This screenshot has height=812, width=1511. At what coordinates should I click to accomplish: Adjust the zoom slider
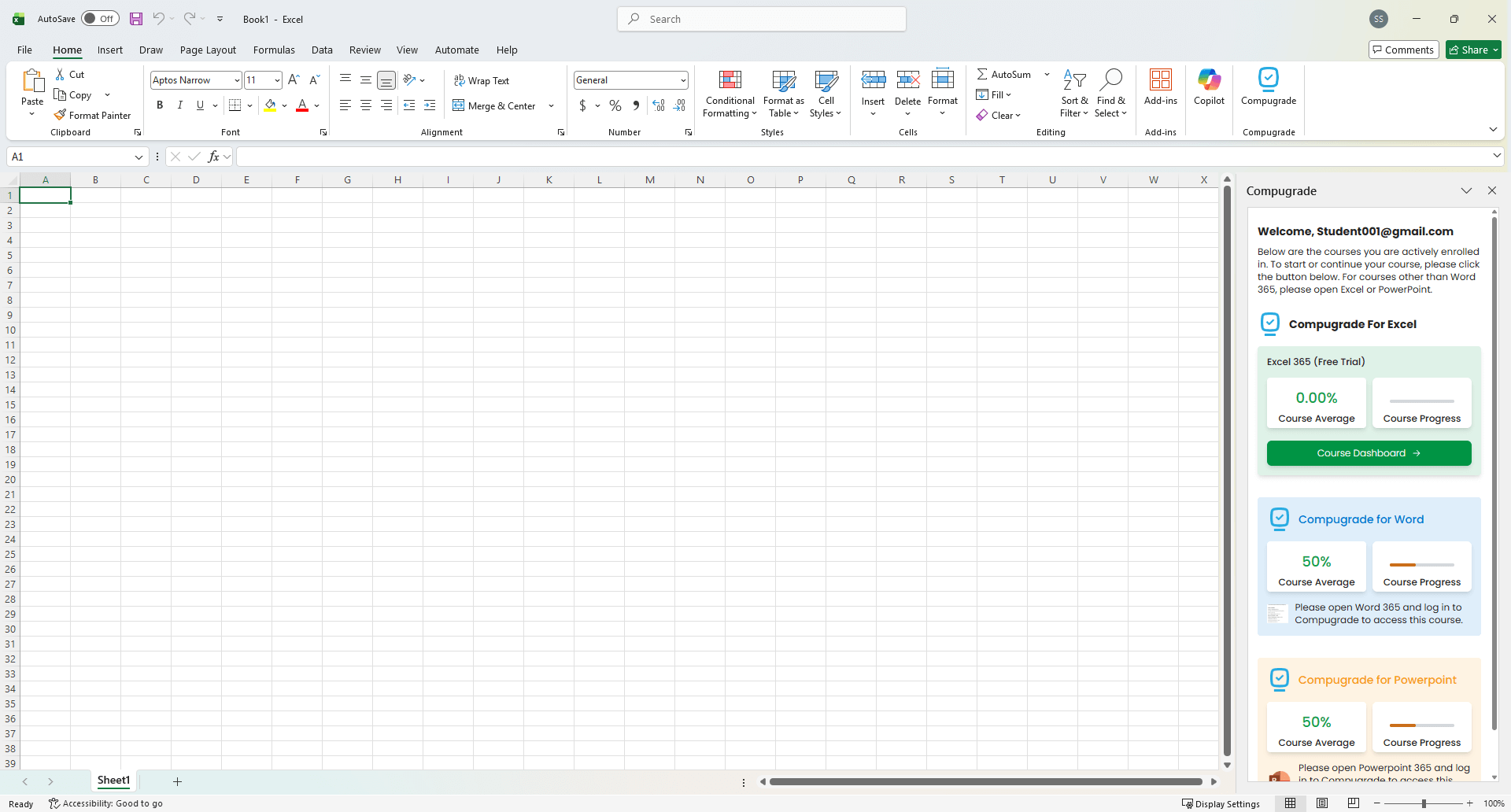pyautogui.click(x=1424, y=803)
